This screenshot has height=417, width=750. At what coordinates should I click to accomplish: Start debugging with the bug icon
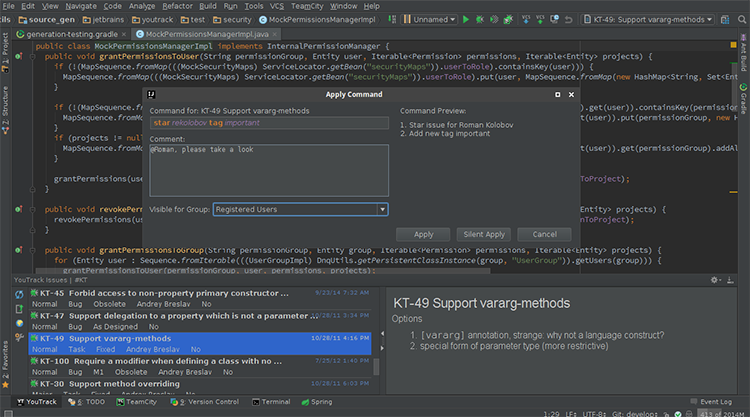[480, 20]
